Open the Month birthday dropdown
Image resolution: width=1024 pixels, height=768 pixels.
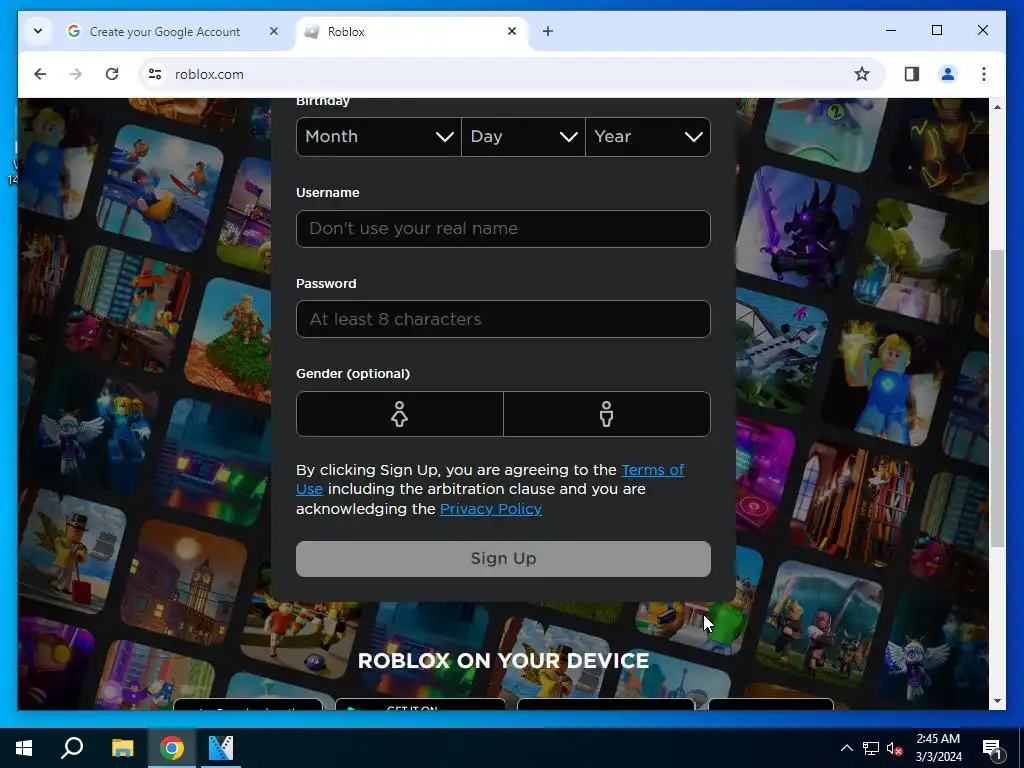pos(379,136)
